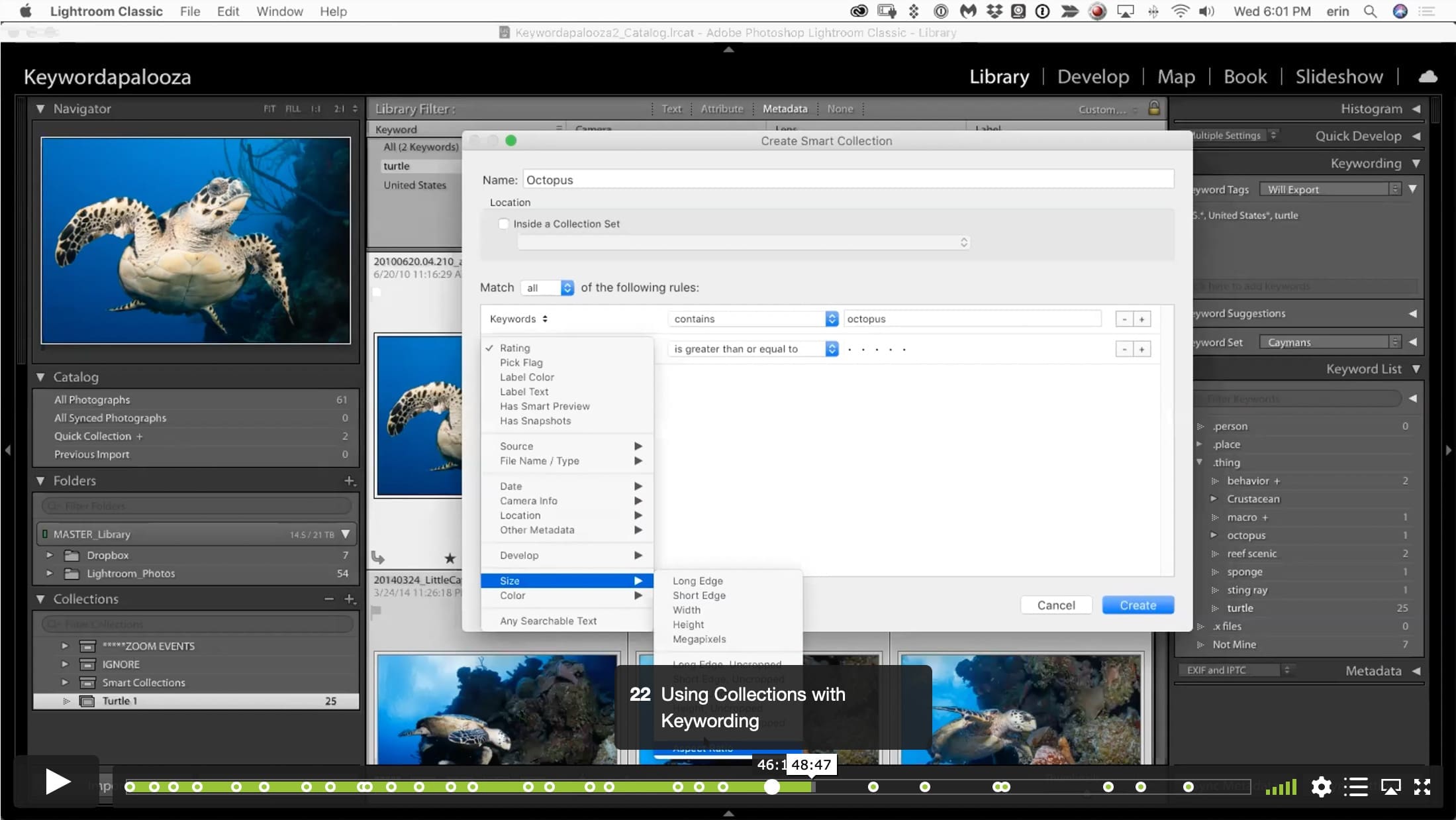Click the video play button
The image size is (1456, 820).
58,782
